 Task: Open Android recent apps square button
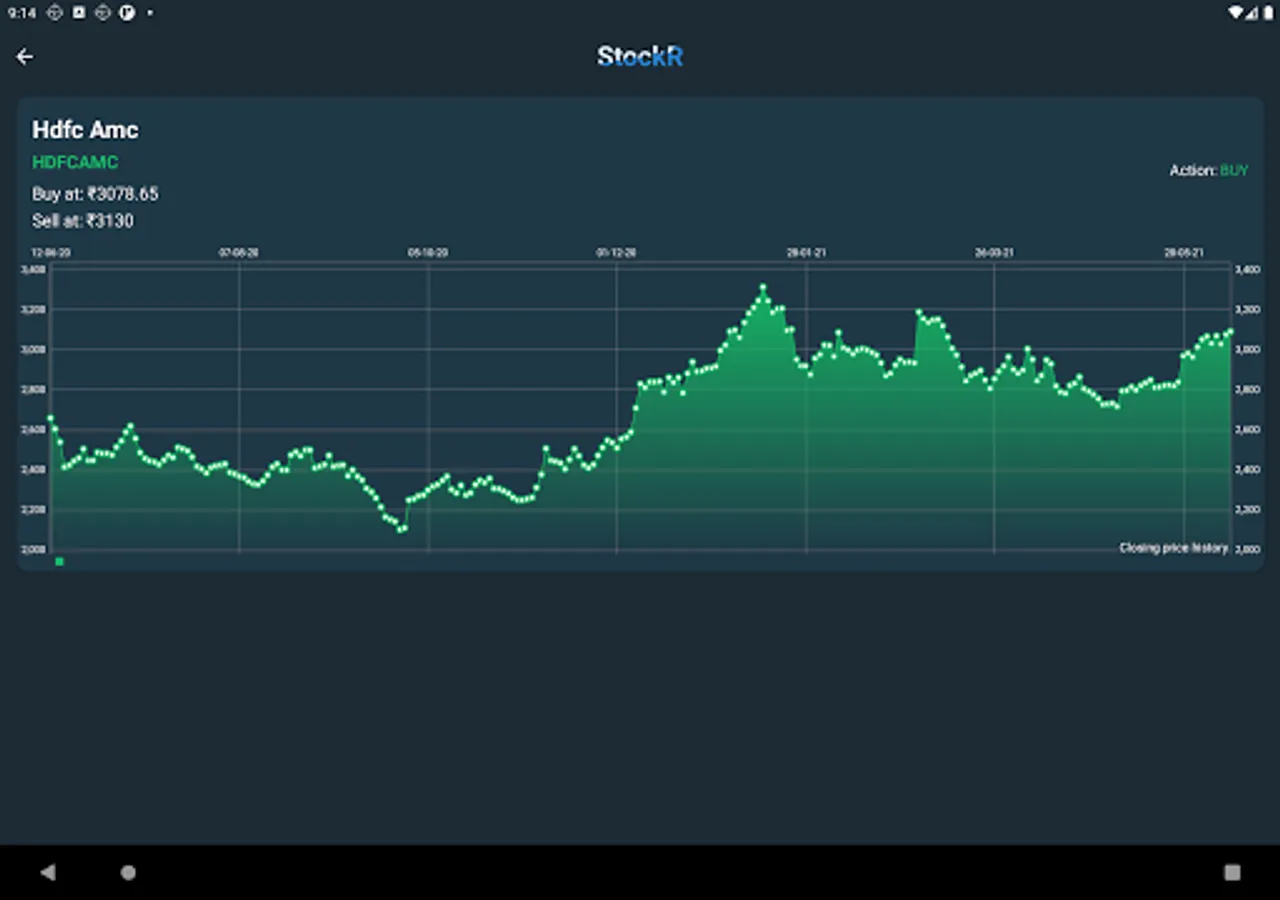pyautogui.click(x=1232, y=873)
